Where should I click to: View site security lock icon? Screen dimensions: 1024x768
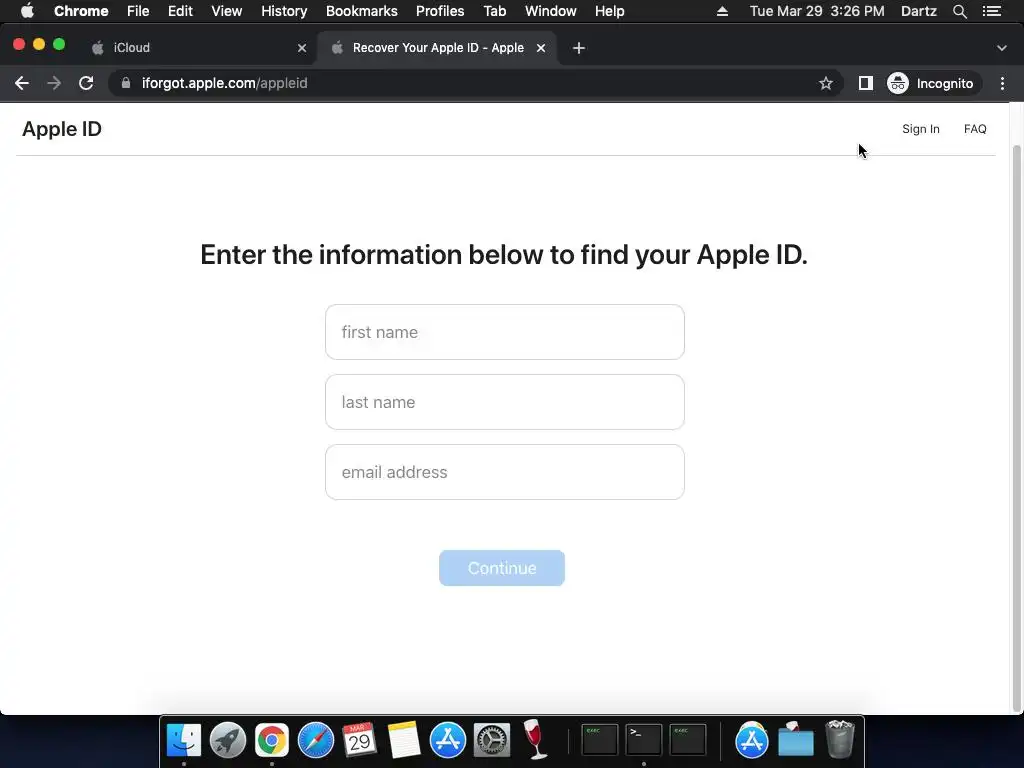coord(126,83)
